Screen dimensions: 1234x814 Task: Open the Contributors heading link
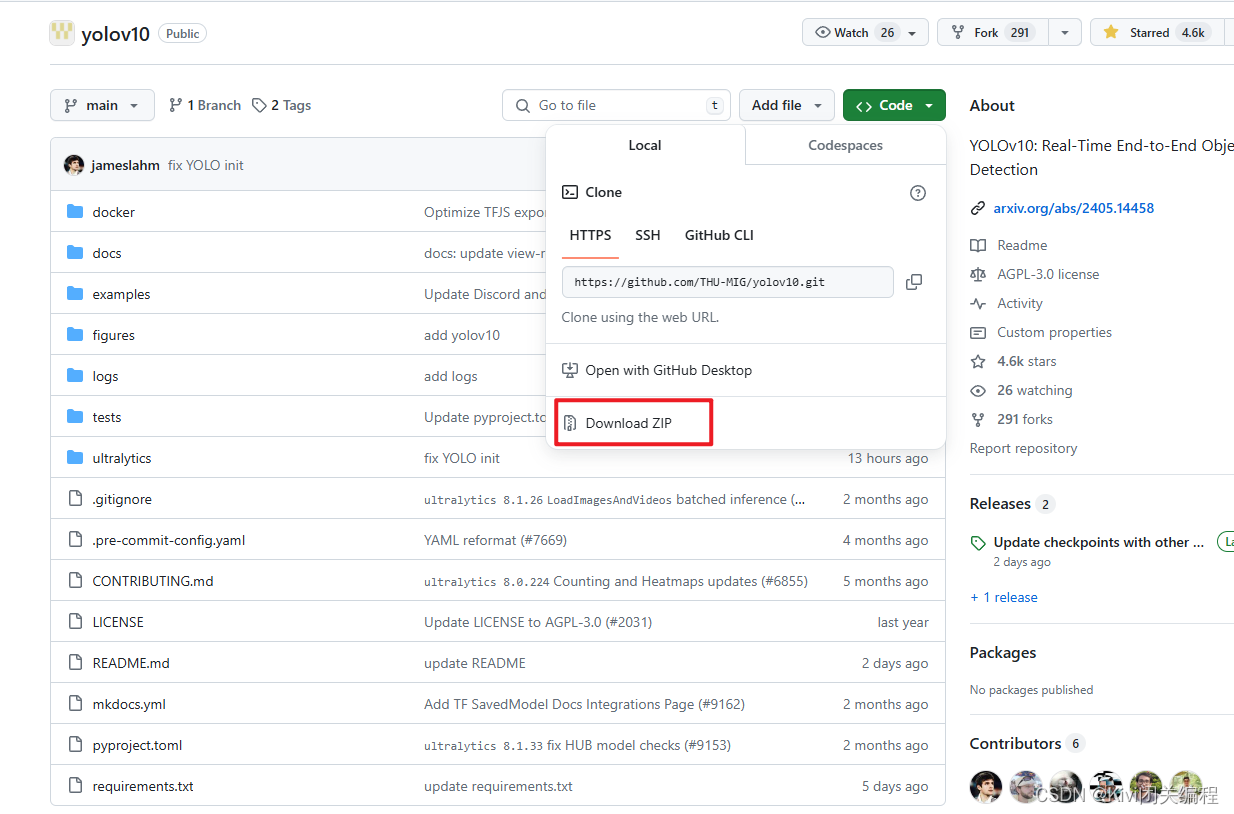(1015, 744)
